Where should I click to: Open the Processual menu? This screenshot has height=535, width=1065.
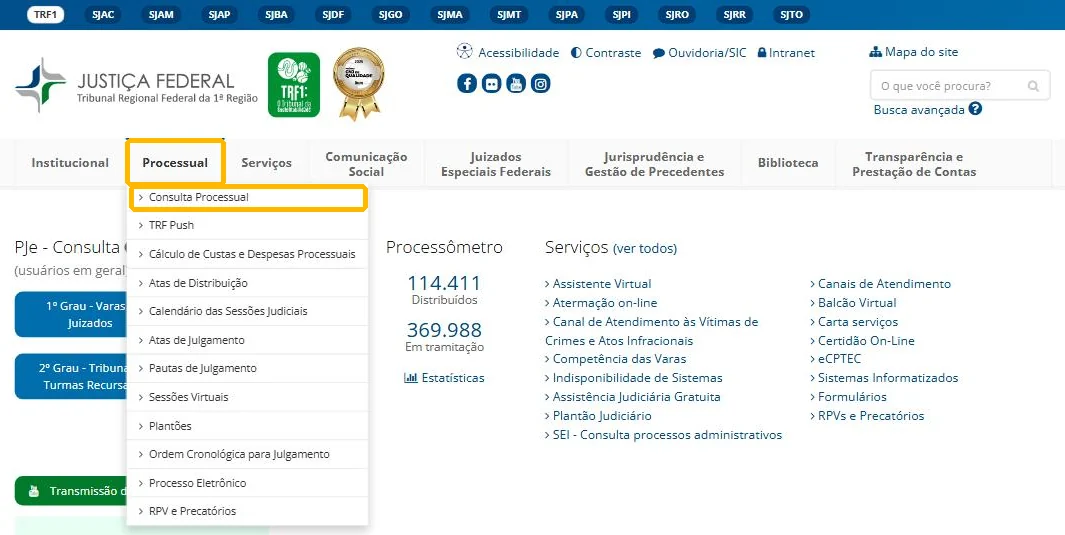[x=175, y=163]
